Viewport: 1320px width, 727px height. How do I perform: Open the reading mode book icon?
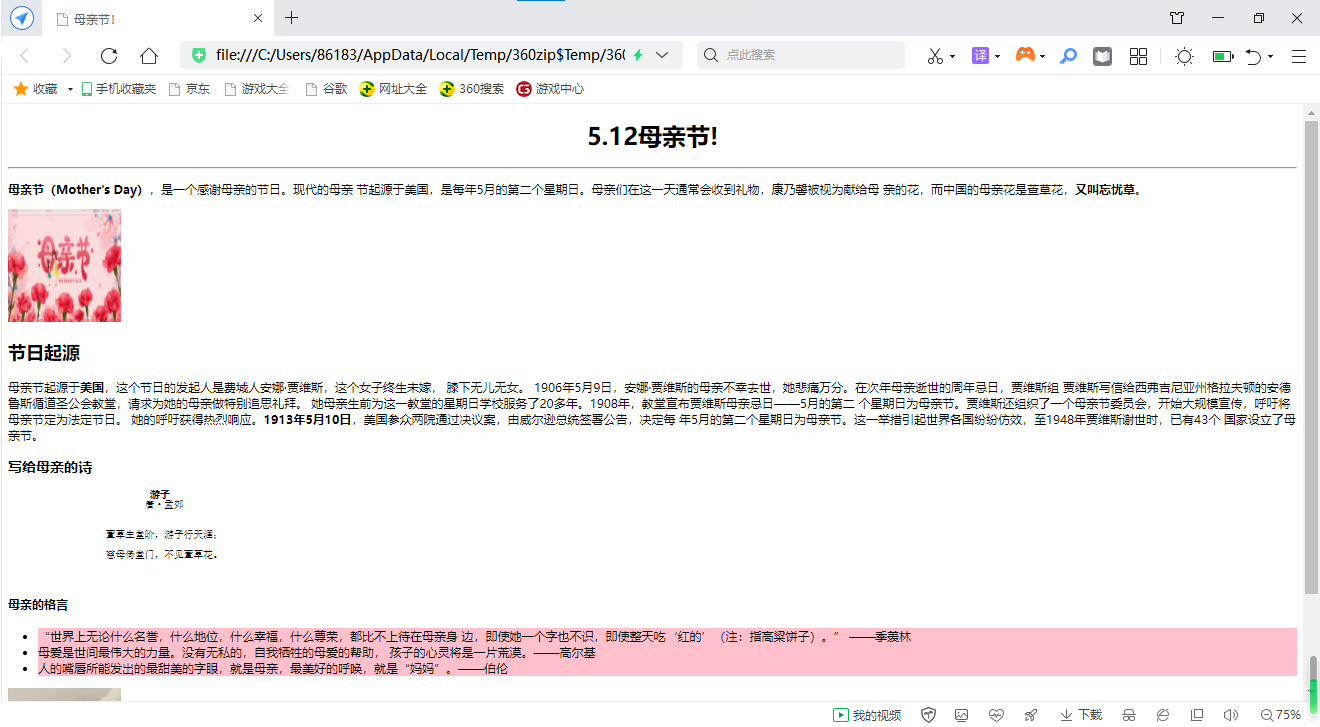click(x=1102, y=56)
